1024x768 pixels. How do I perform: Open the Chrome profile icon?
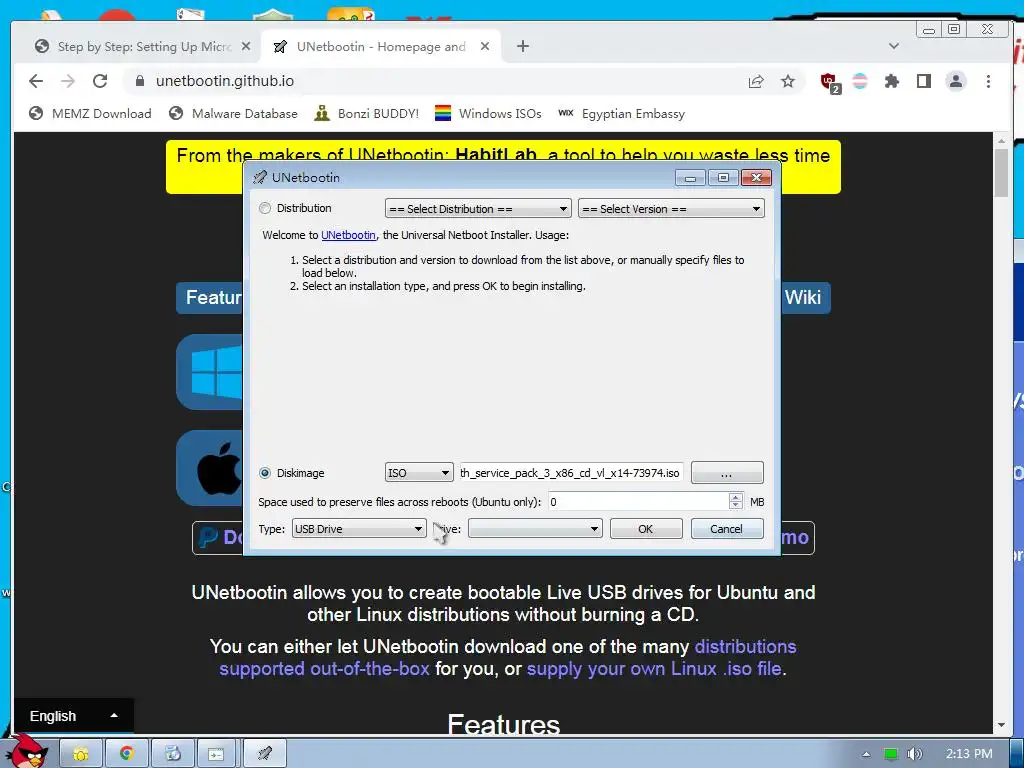[x=955, y=81]
